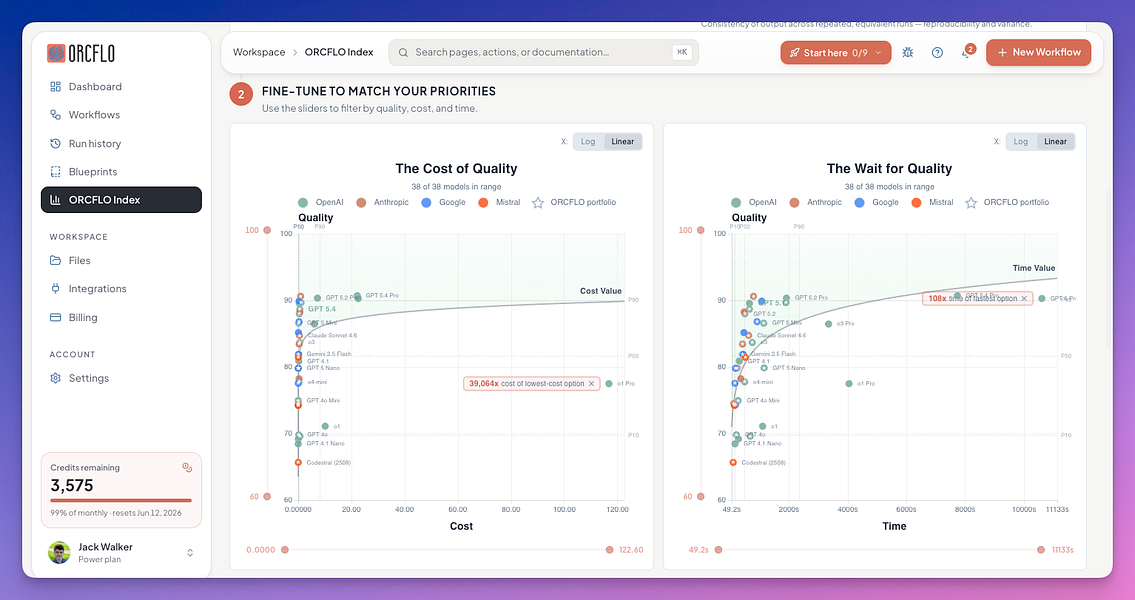Open Integrations via its plug icon
Viewport: 1135px width, 600px height.
(x=55, y=289)
